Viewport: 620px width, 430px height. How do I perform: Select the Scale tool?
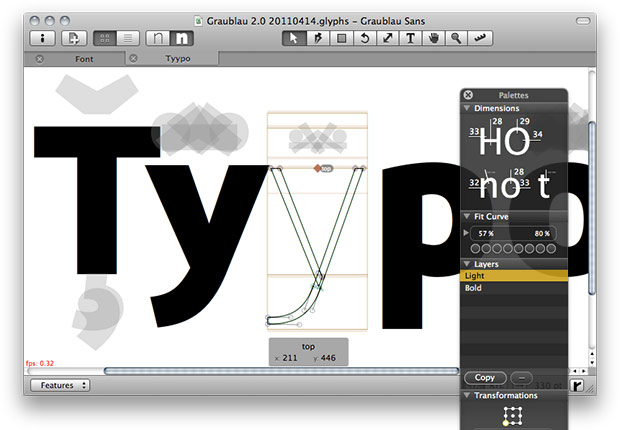387,38
